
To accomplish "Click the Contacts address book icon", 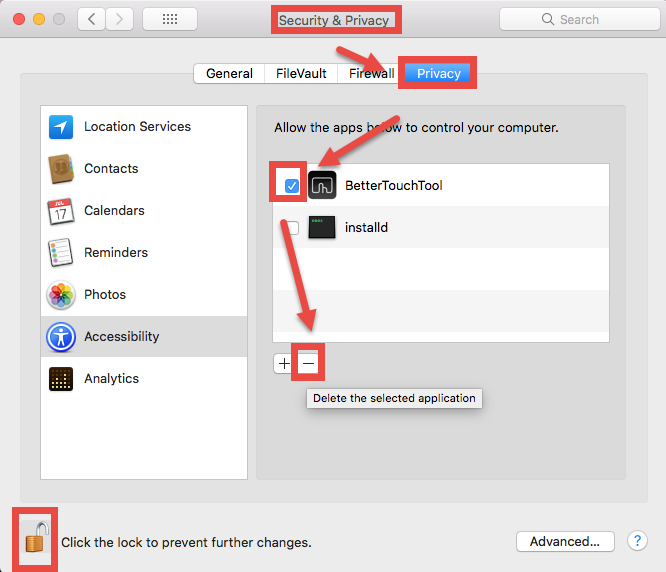I will [x=61, y=169].
